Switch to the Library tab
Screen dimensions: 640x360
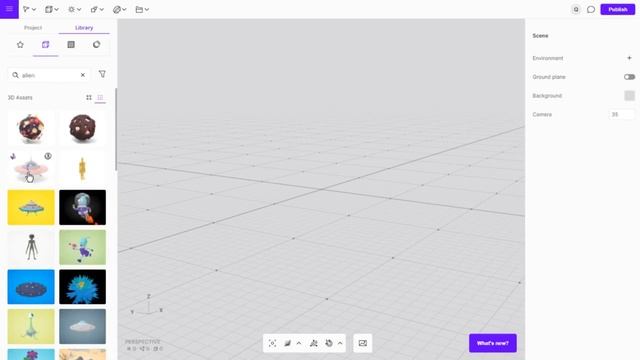84,28
